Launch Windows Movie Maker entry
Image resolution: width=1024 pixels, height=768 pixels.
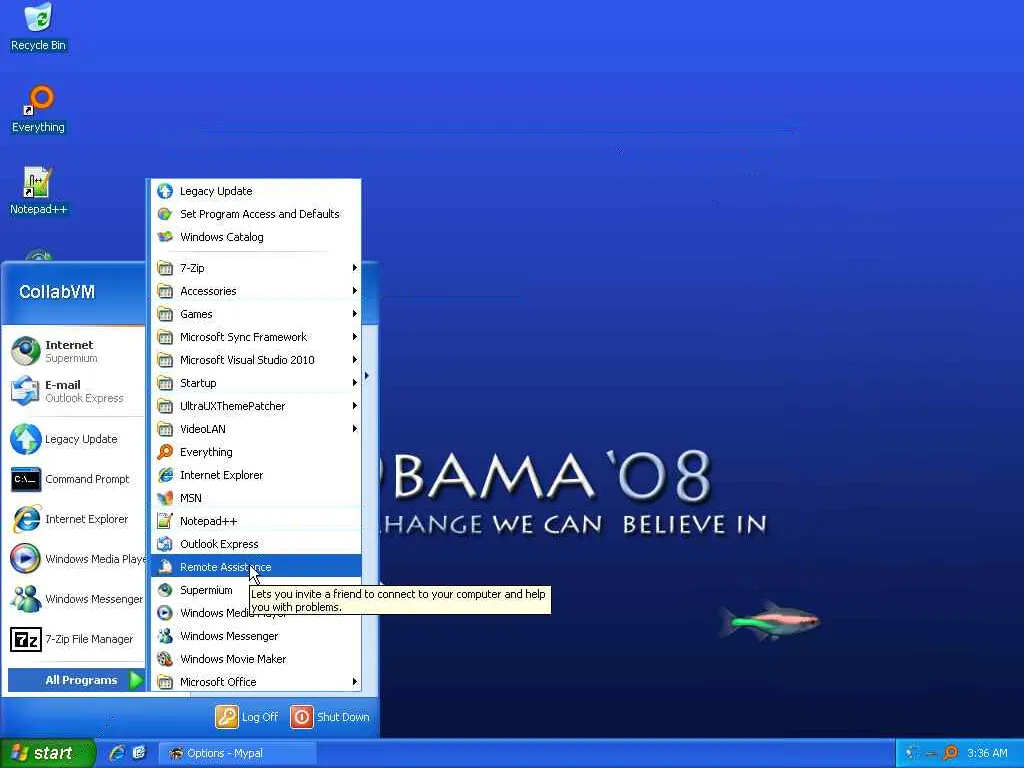tap(257, 658)
